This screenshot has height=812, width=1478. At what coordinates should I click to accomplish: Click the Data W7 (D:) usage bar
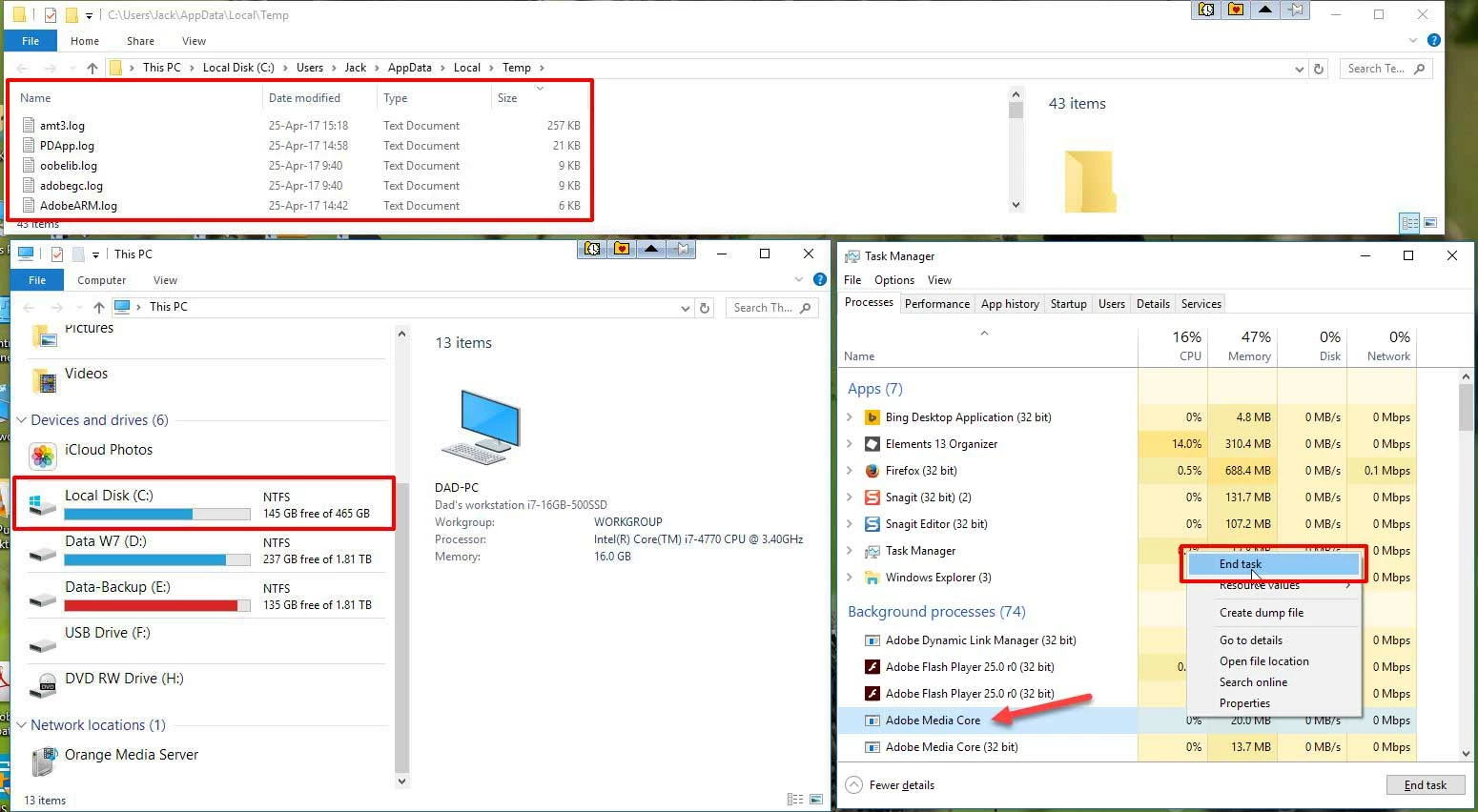tap(157, 559)
